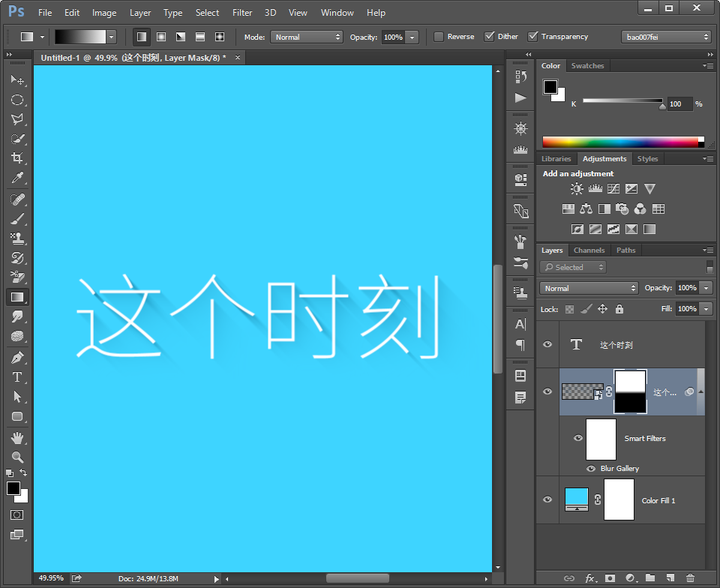
Task: Select the Horizontal Type tool
Action: pos(17,377)
